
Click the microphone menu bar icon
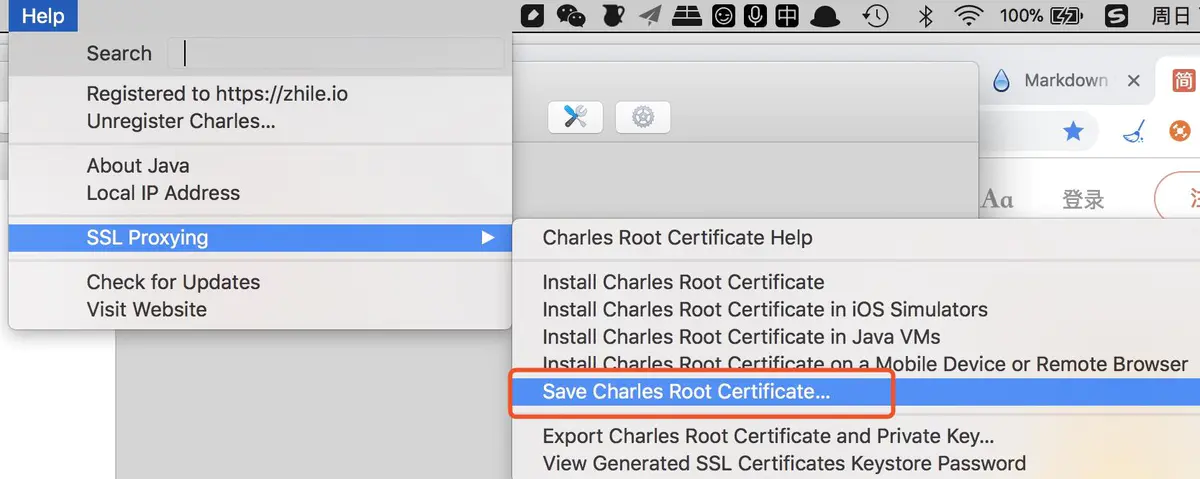click(x=755, y=16)
